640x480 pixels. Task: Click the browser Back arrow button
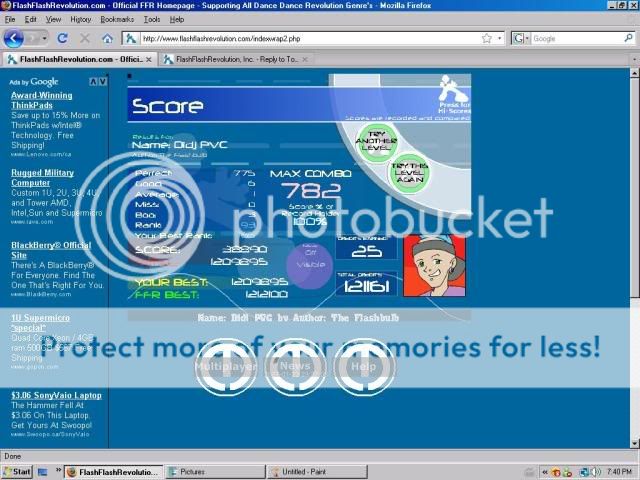[x=14, y=38]
